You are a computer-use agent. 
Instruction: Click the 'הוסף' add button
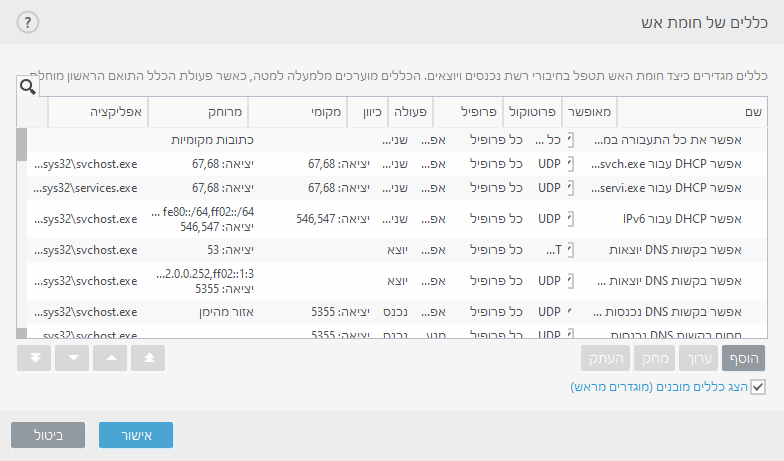[x=744, y=358]
